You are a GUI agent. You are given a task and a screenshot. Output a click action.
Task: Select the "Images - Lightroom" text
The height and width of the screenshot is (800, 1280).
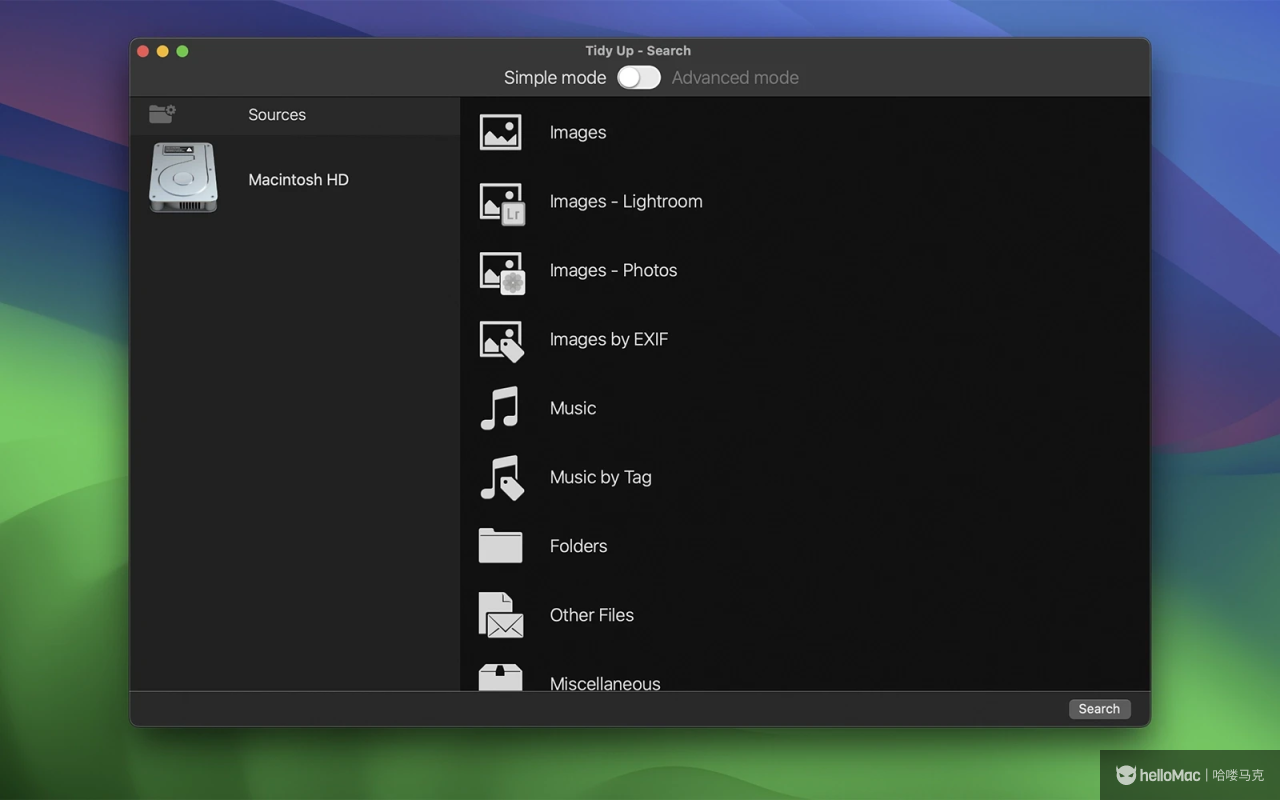click(626, 201)
